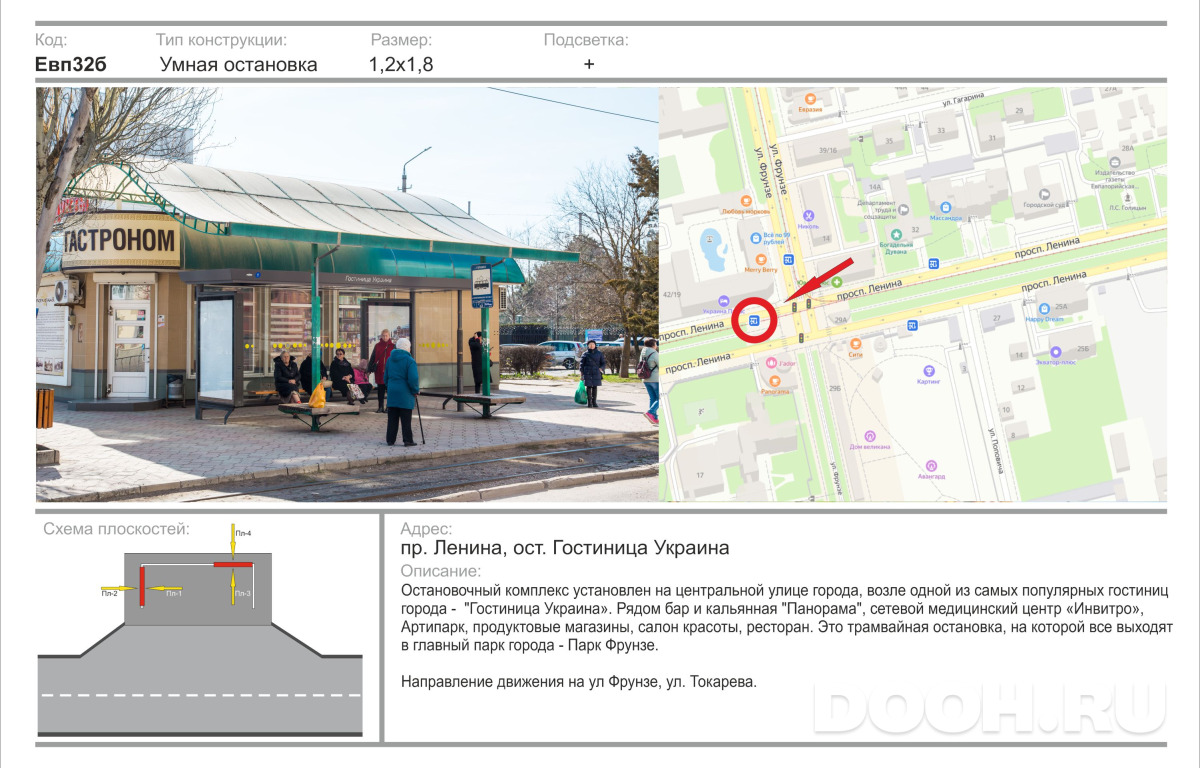
Task: Click the Merry Berry cafe icon
Action: 761,260
